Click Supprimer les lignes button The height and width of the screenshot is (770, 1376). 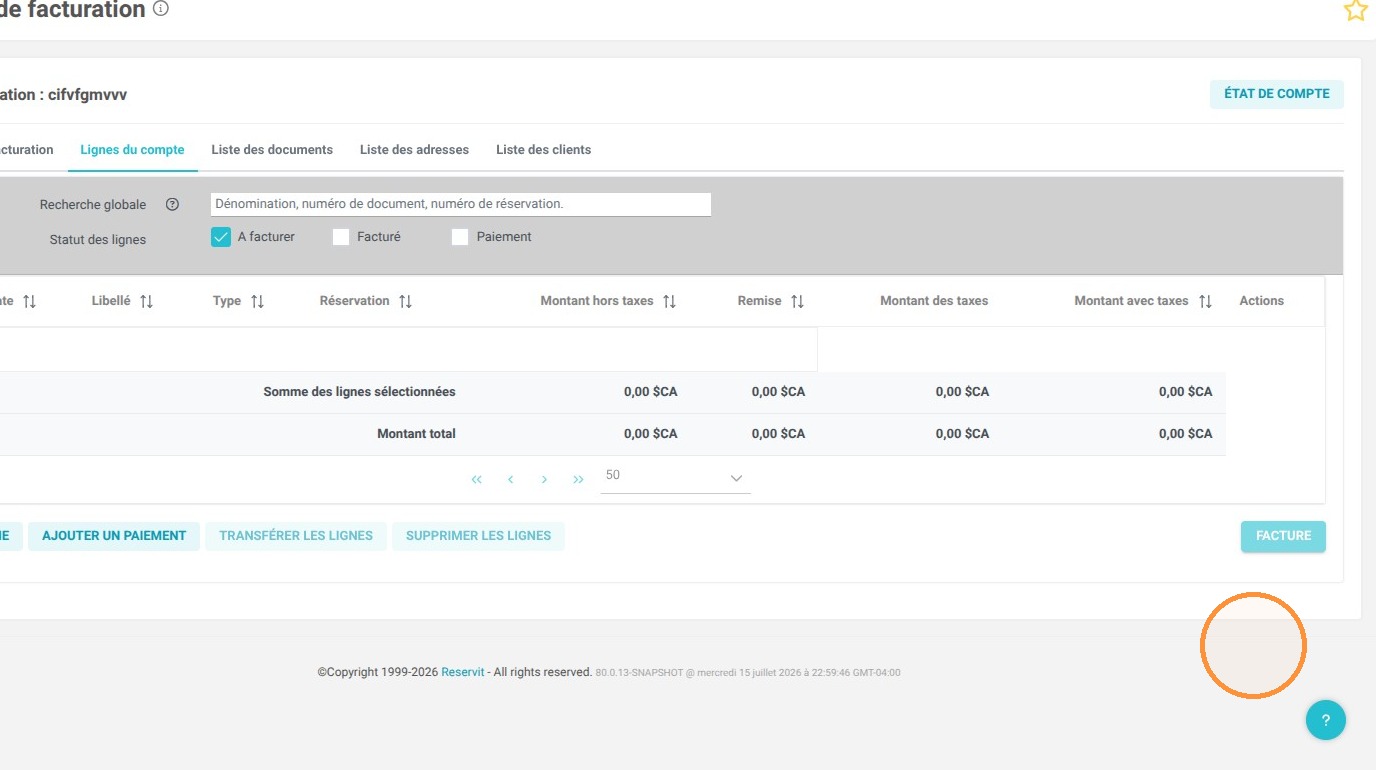478,536
